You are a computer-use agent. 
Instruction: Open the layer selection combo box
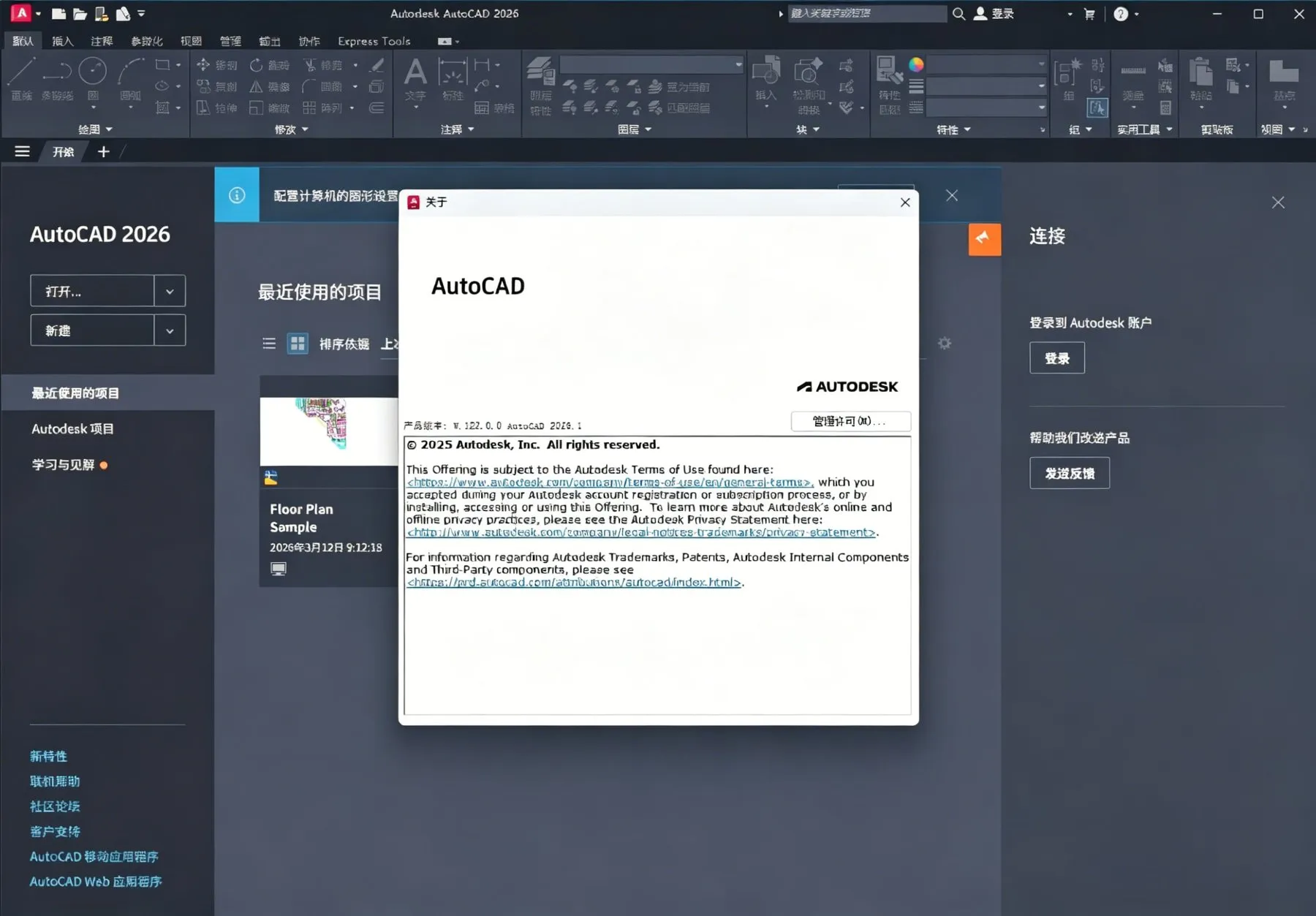652,65
